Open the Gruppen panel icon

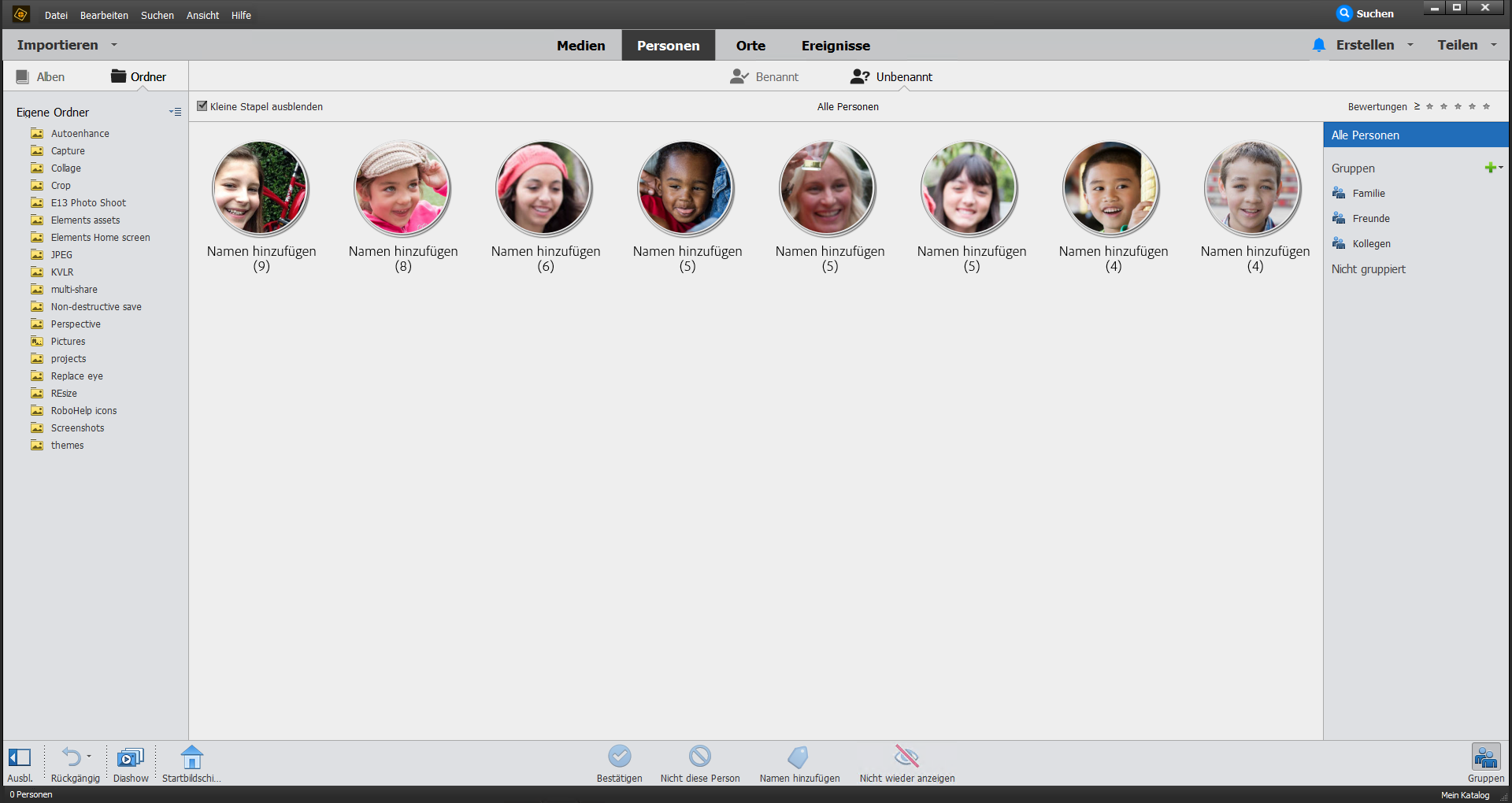1486,757
